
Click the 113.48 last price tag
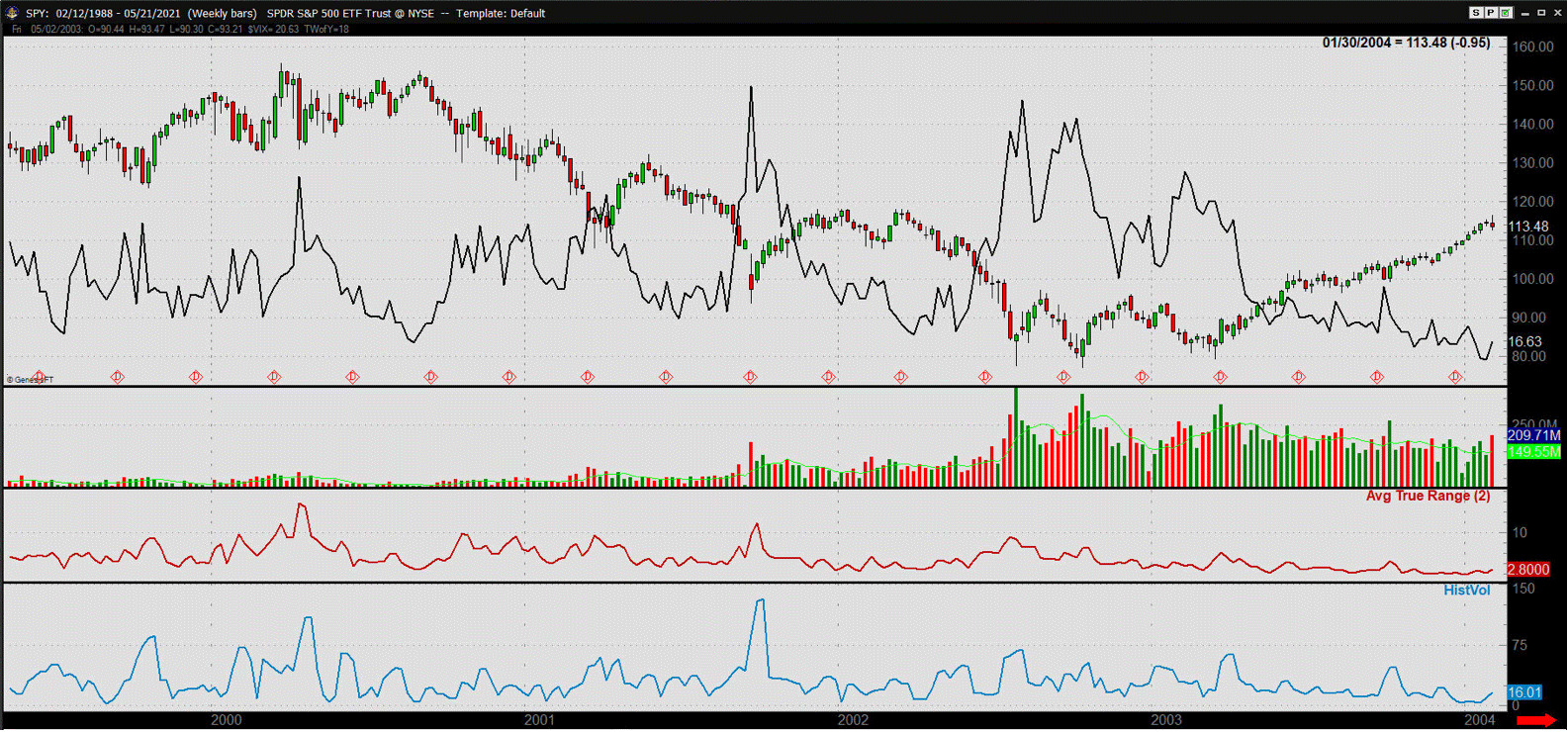pos(1528,227)
